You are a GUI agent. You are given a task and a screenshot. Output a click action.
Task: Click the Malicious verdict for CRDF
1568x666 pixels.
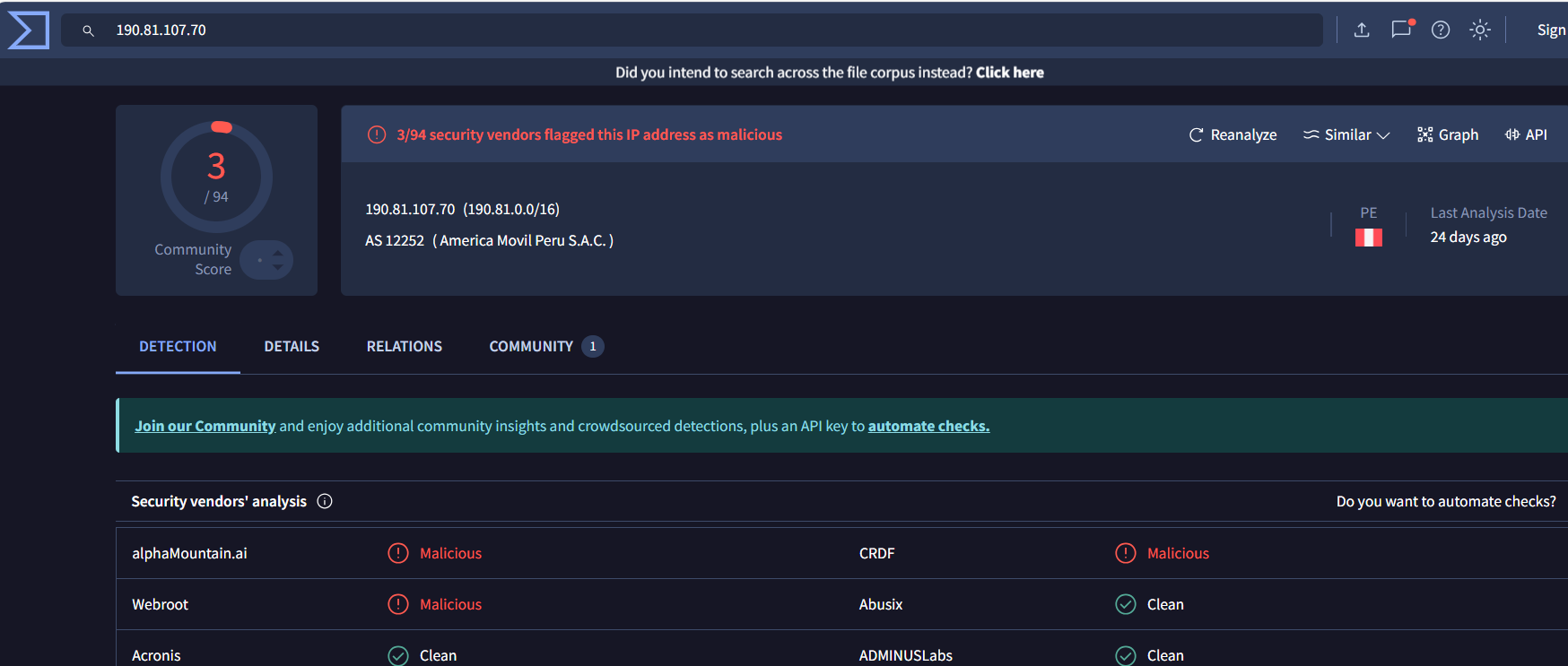click(1178, 553)
